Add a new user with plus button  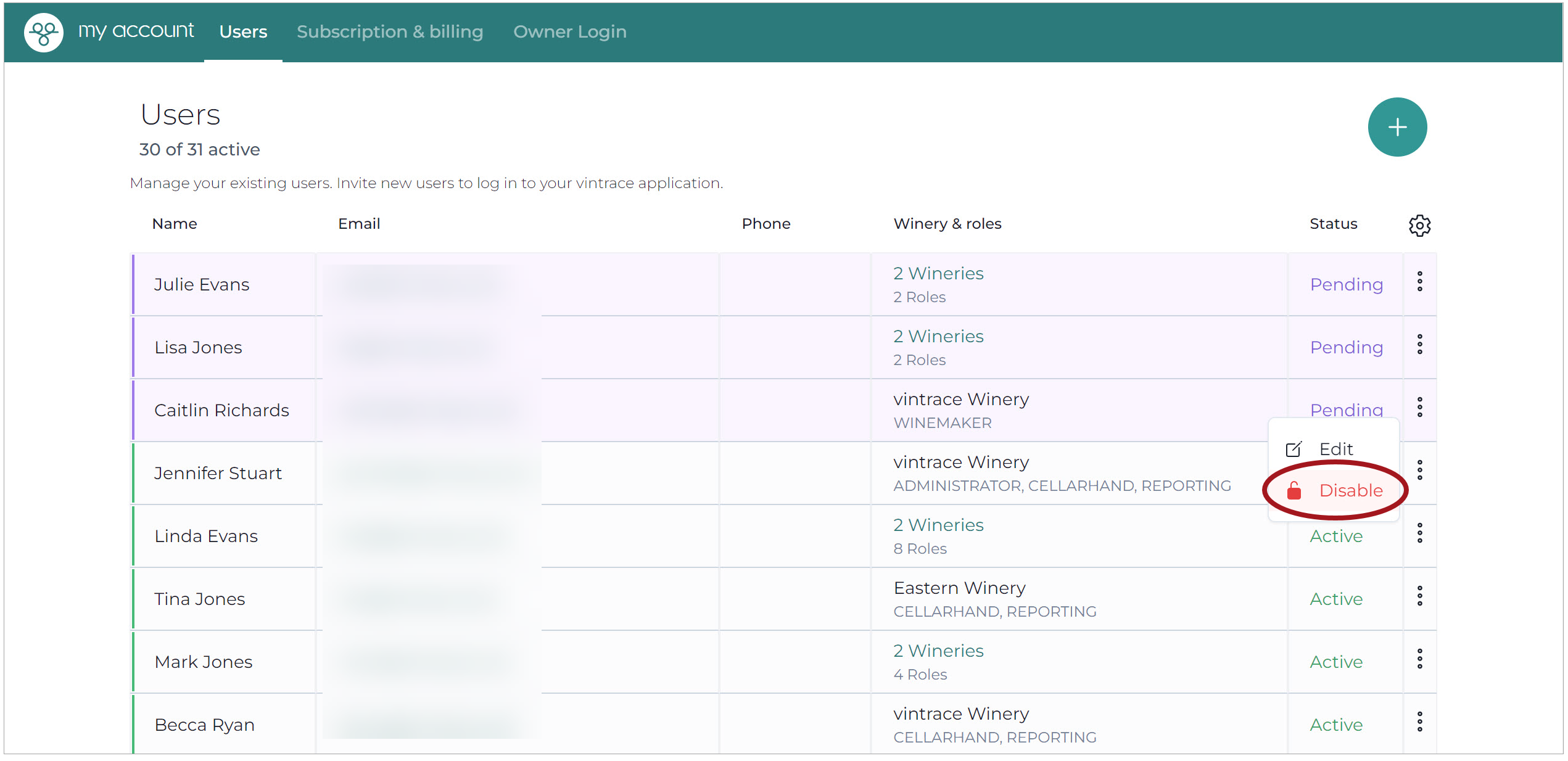(1397, 127)
